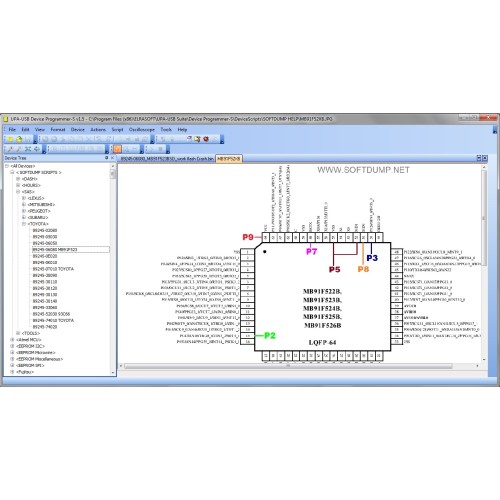The width and height of the screenshot is (500, 500).
Task: Open the View menu
Action: pyautogui.click(x=40, y=129)
